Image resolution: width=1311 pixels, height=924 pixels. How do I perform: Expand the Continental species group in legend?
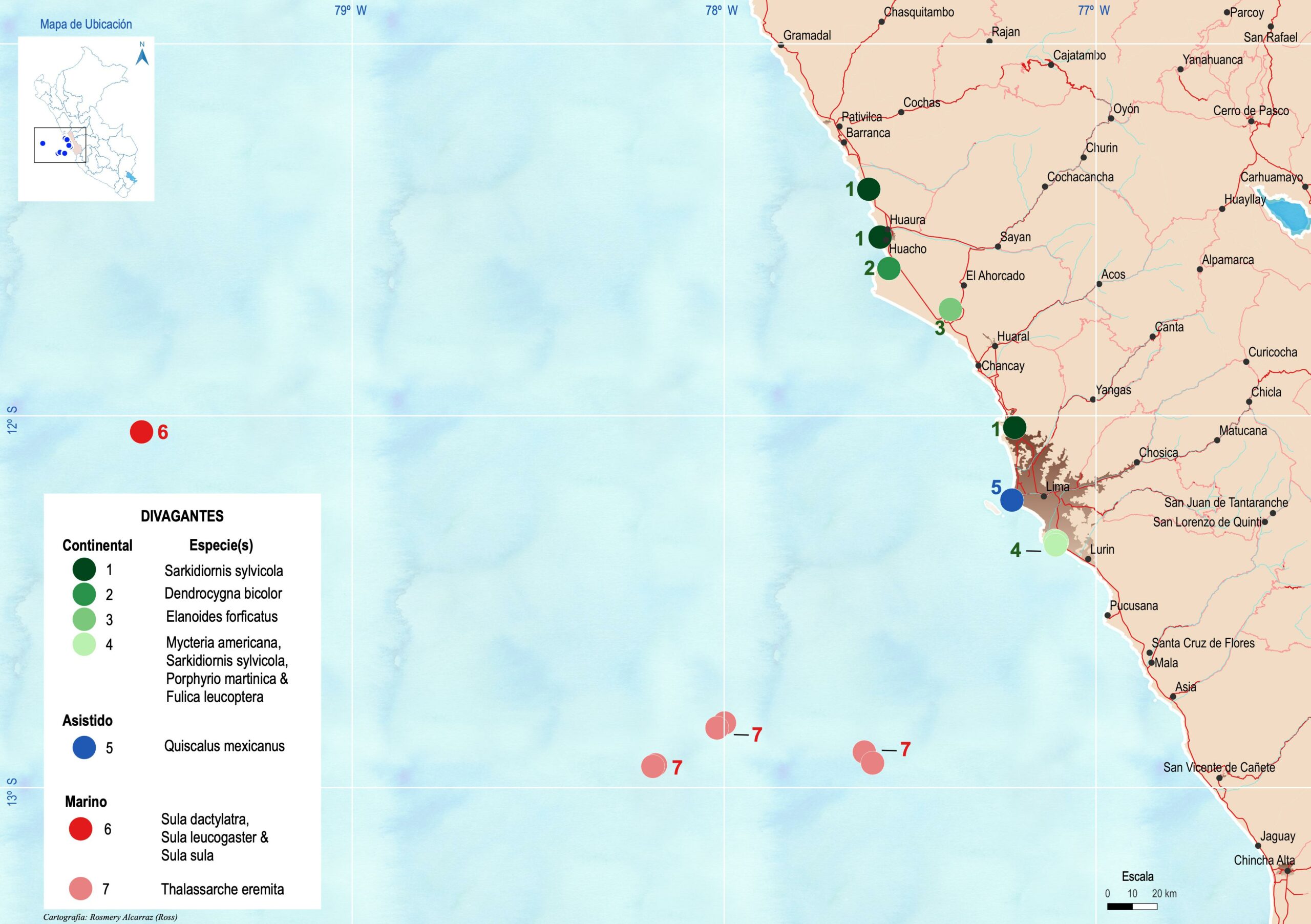pos(99,545)
